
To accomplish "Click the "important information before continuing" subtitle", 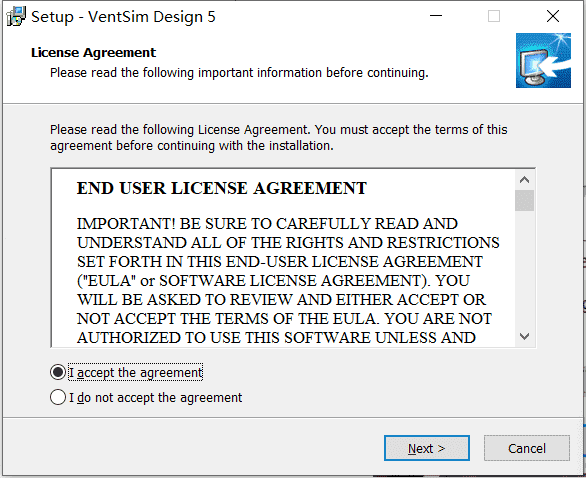I will click(313, 73).
